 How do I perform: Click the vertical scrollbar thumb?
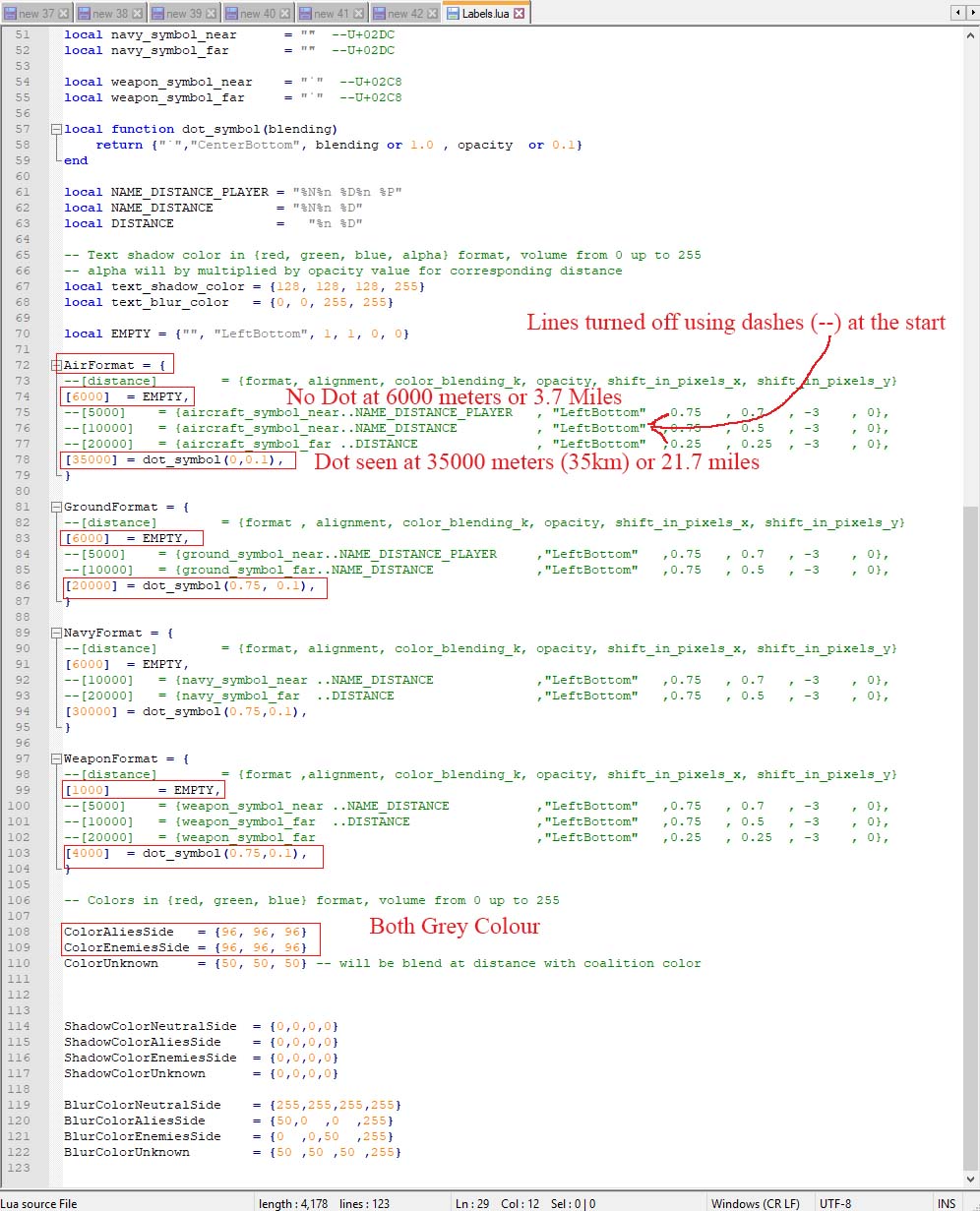point(971,839)
